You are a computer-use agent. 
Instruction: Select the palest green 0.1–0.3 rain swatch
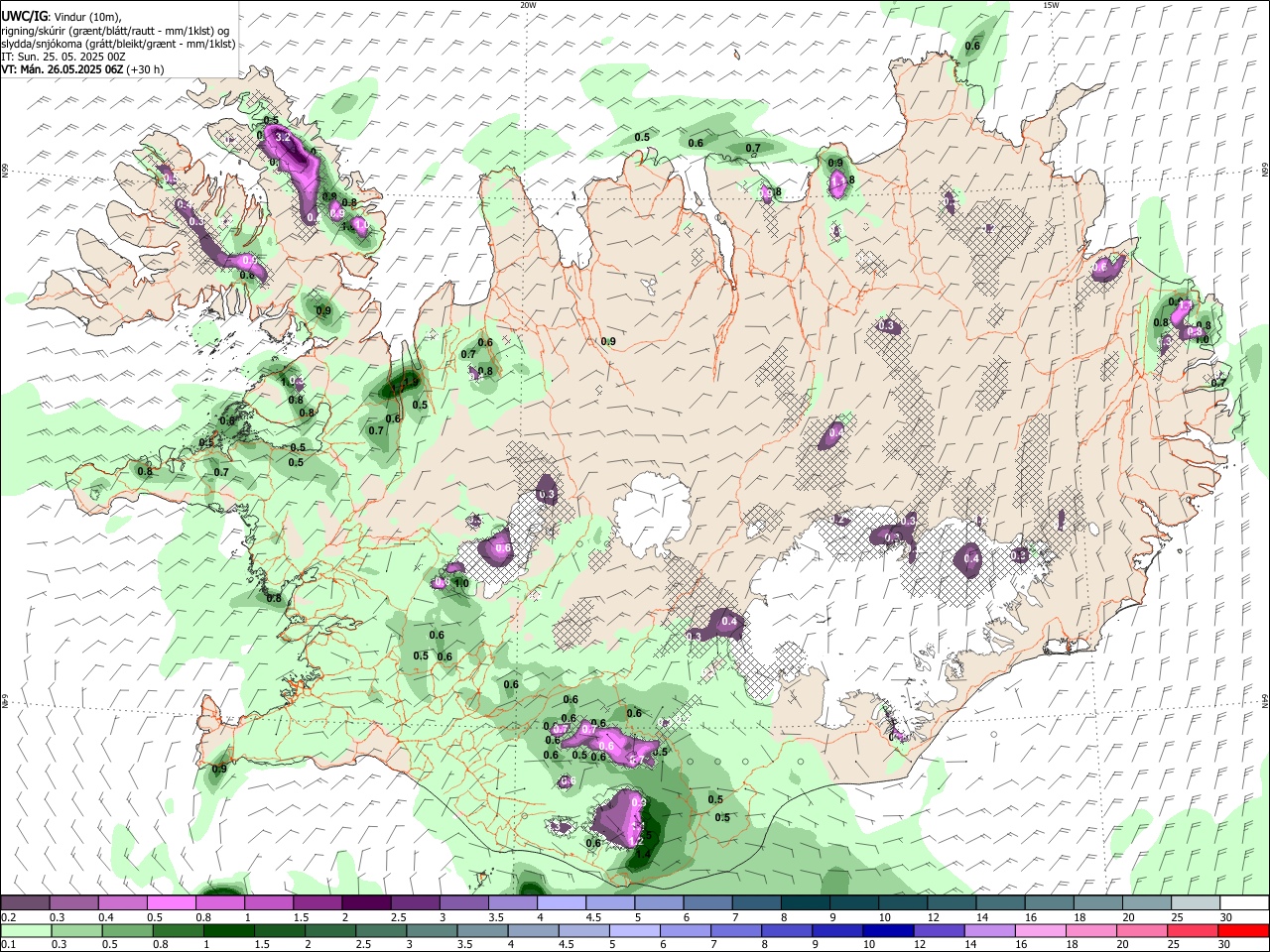pos(27,931)
